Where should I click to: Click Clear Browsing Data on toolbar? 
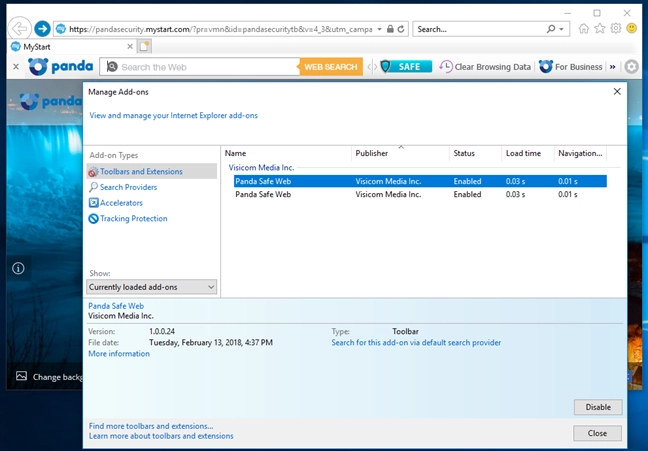(x=485, y=67)
